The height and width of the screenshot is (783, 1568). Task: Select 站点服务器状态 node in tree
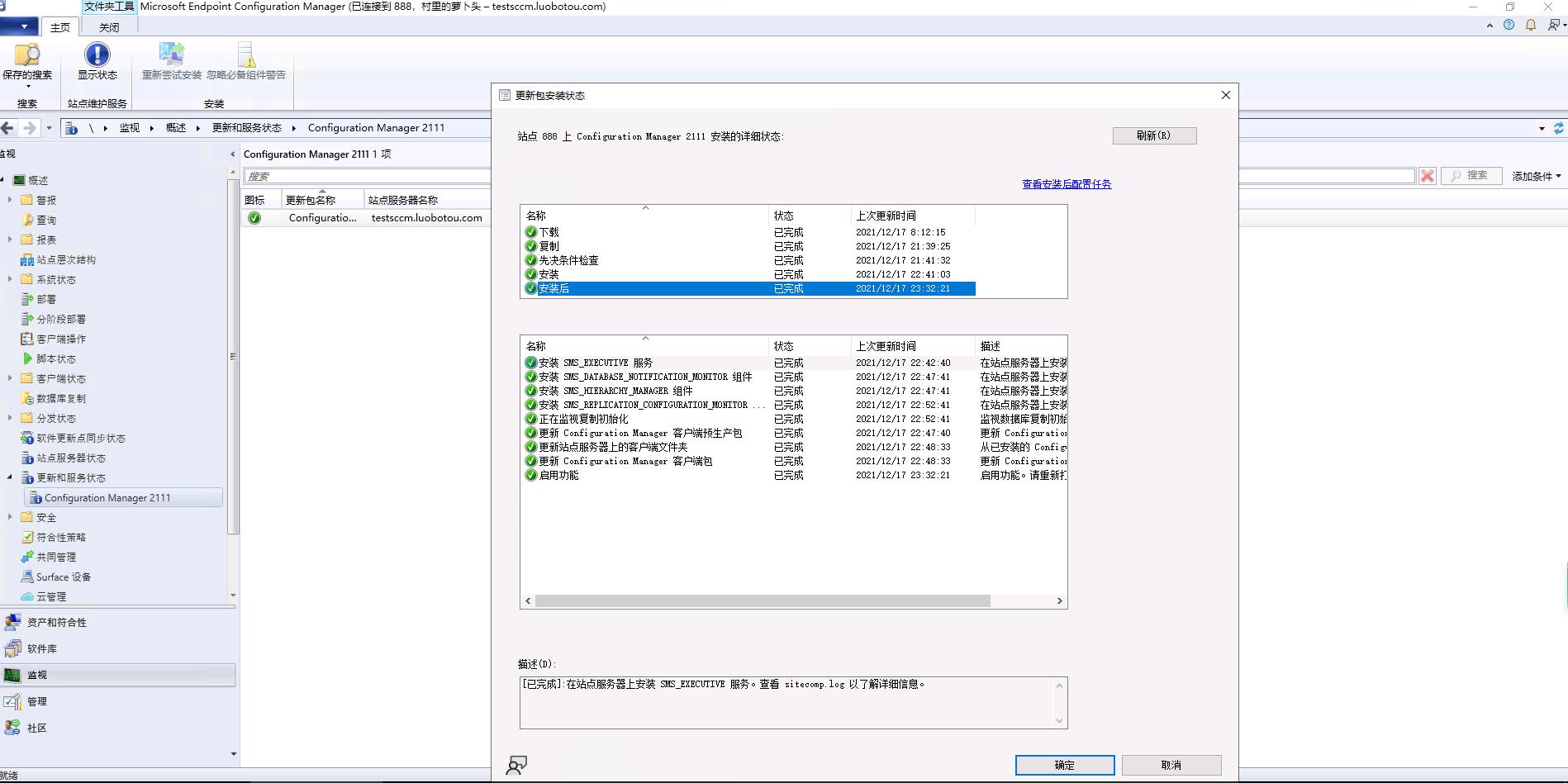pos(71,458)
